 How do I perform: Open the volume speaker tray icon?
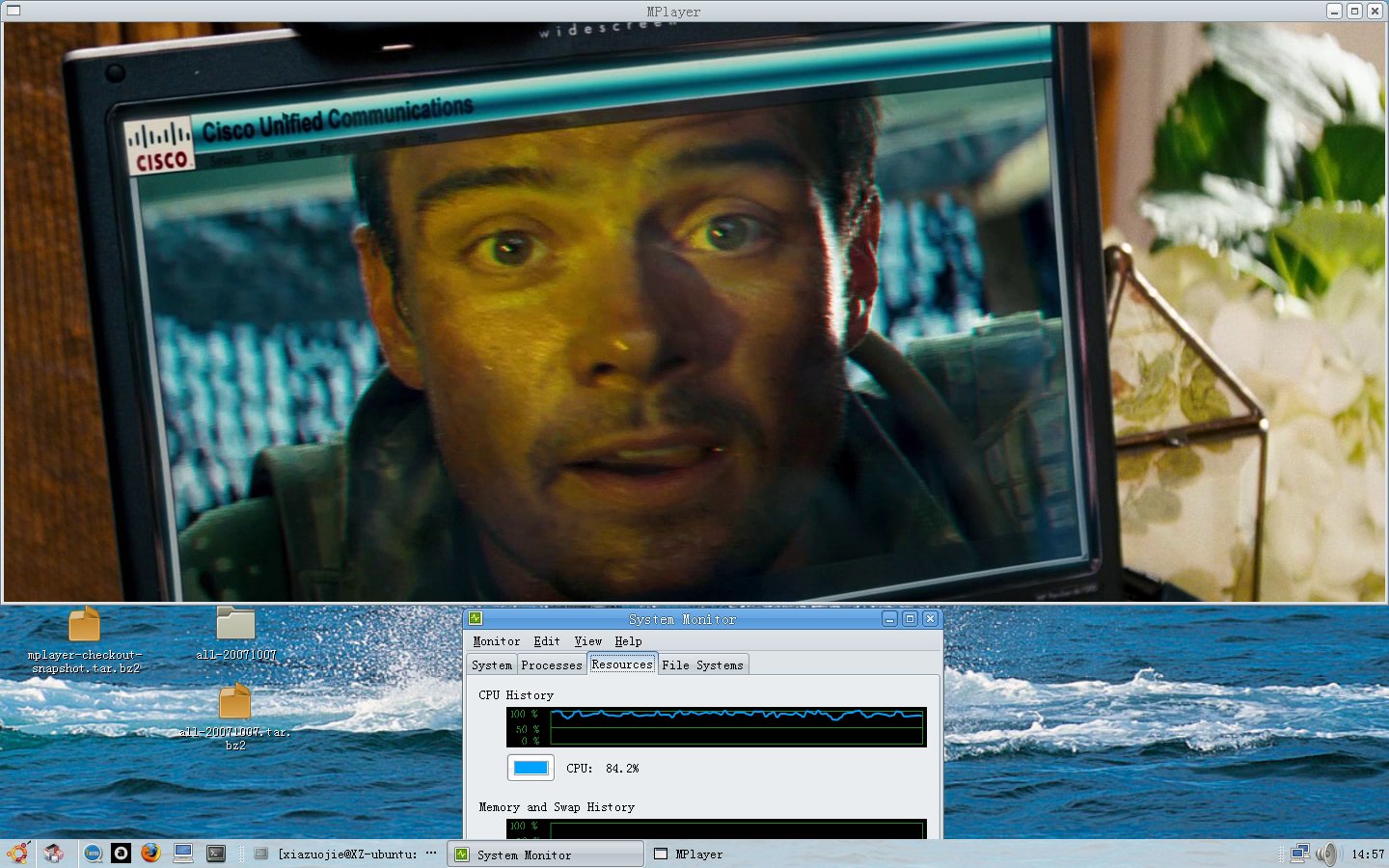point(1328,854)
